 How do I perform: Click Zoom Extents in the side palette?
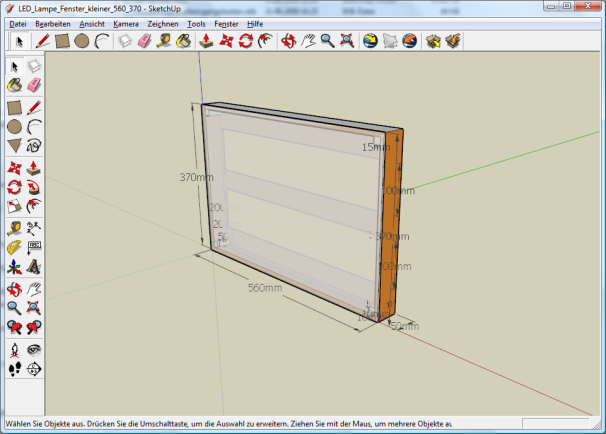point(34,308)
